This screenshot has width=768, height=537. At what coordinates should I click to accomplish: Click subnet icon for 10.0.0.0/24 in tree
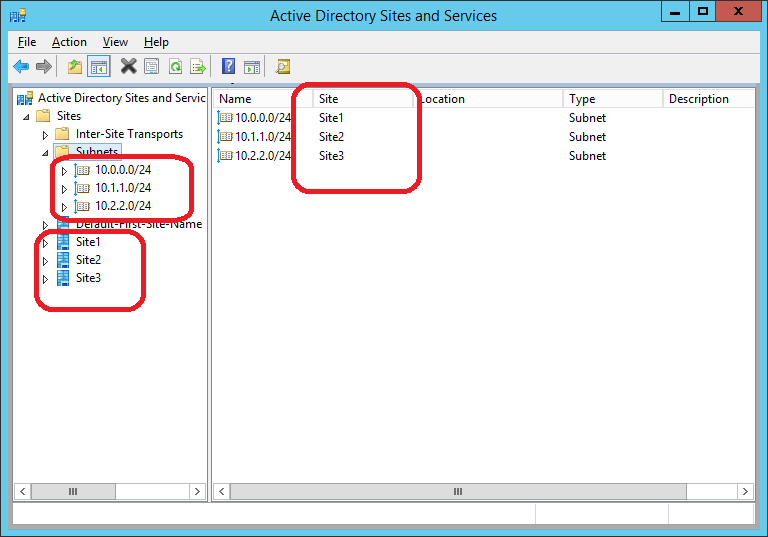[x=82, y=171]
